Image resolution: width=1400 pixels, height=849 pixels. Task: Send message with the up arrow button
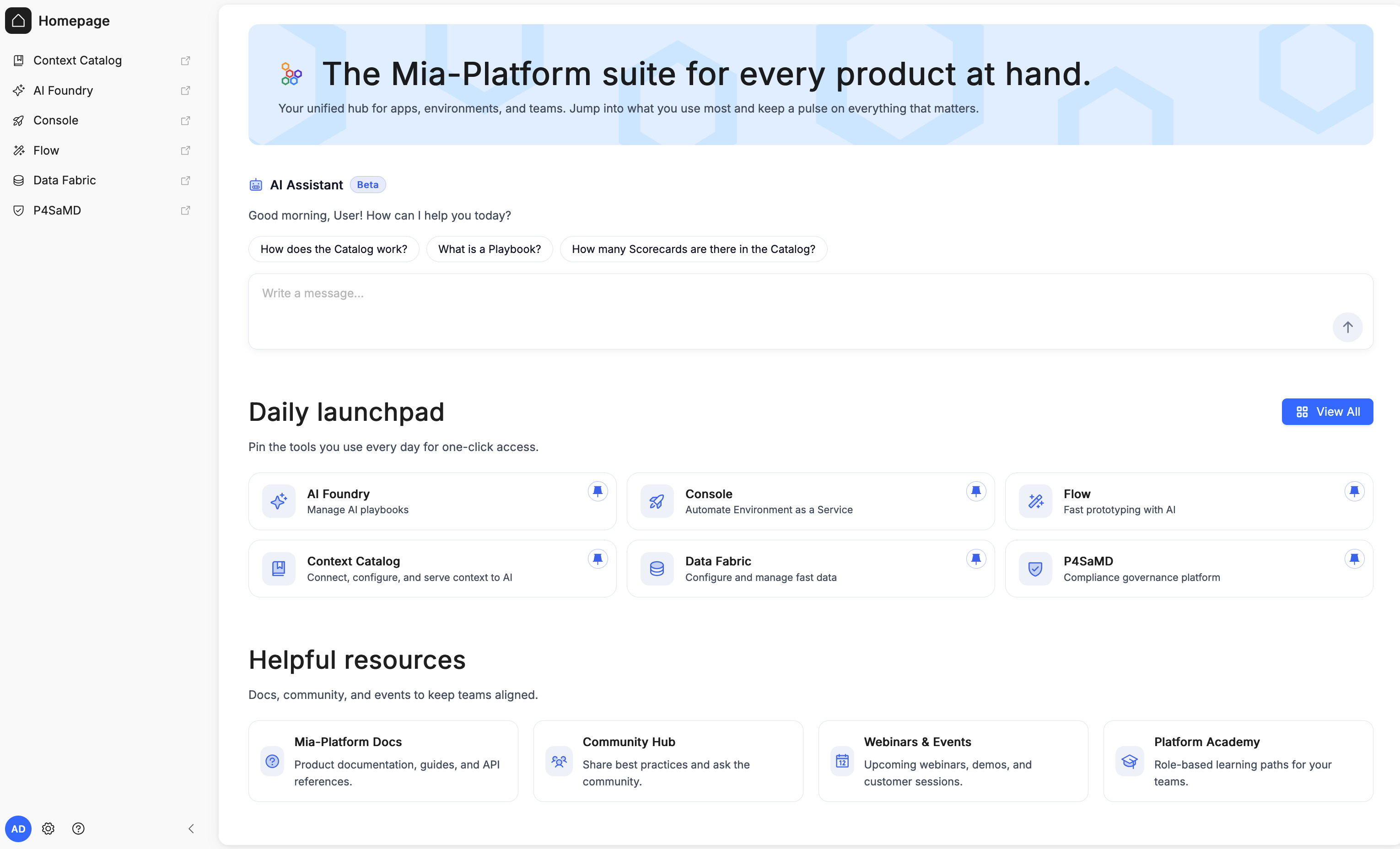(x=1347, y=327)
